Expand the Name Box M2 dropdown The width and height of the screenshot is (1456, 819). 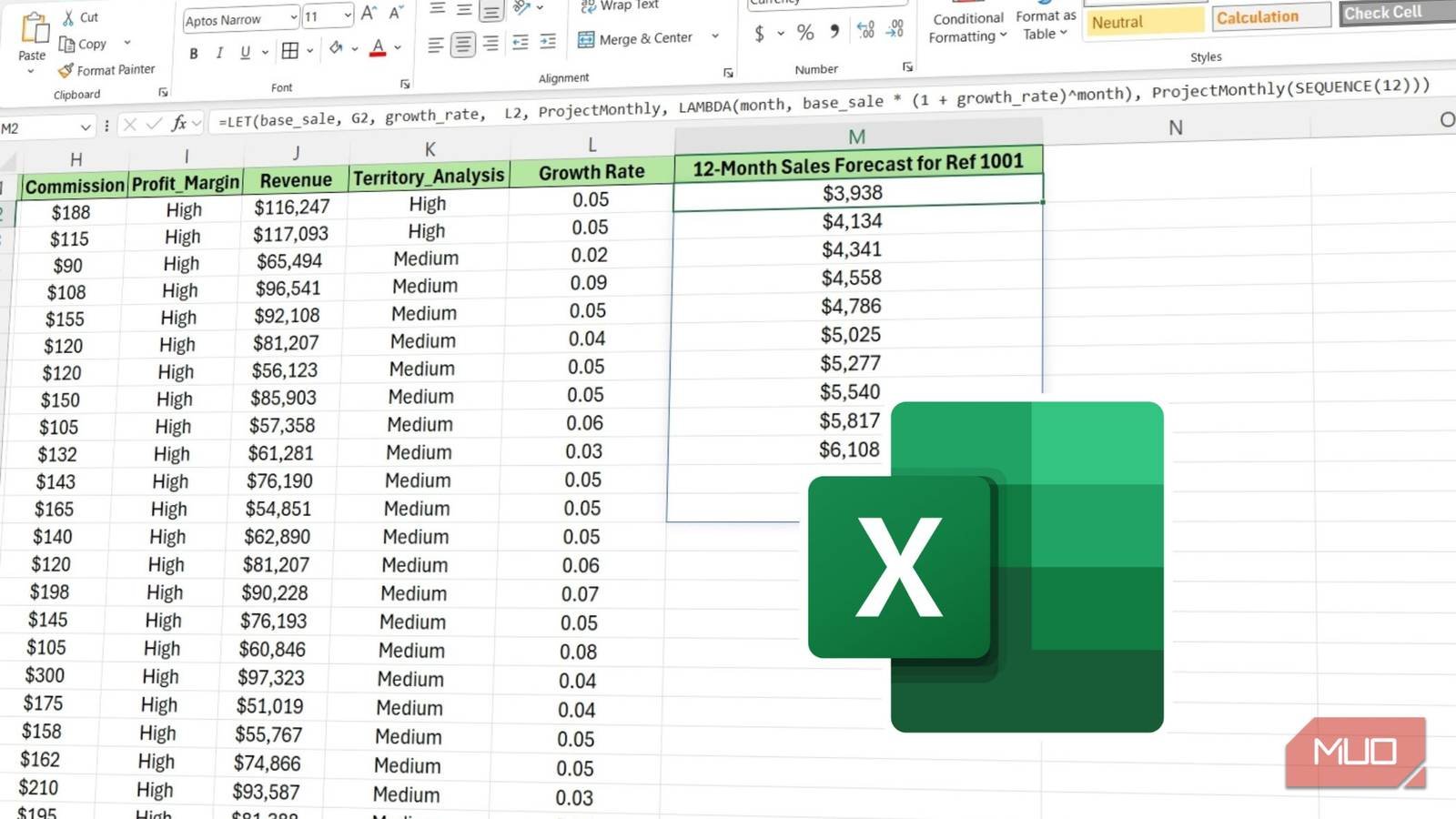click(x=86, y=127)
